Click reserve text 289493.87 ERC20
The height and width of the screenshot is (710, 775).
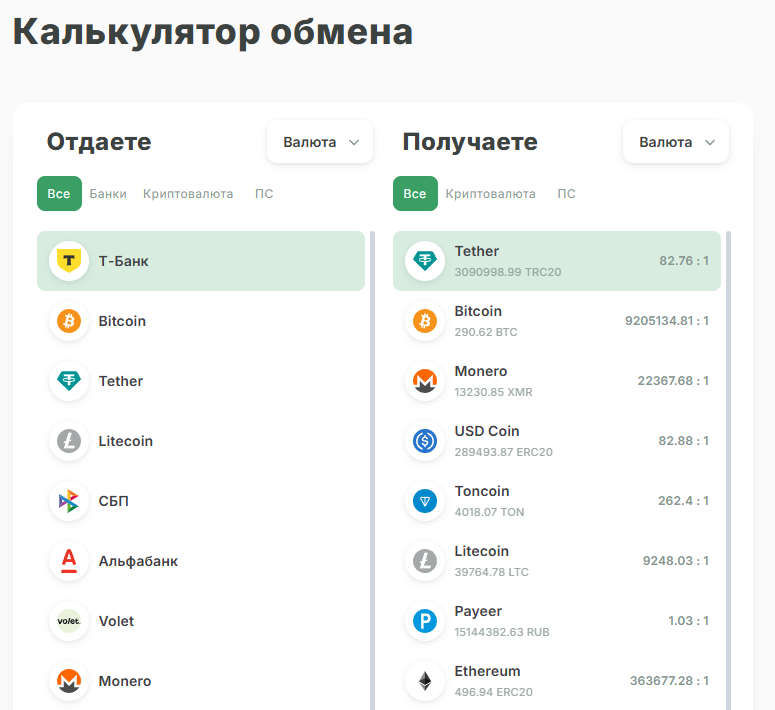pos(503,452)
